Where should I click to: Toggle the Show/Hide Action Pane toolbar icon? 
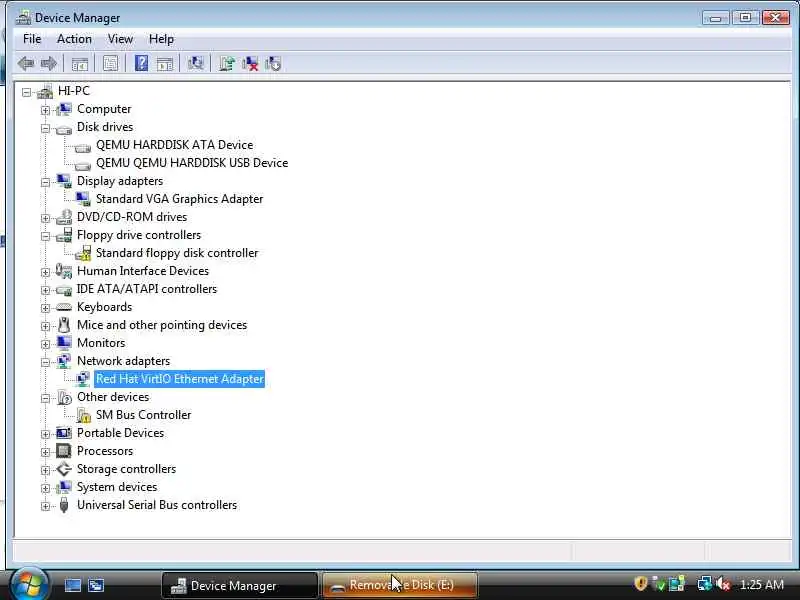[x=165, y=64]
